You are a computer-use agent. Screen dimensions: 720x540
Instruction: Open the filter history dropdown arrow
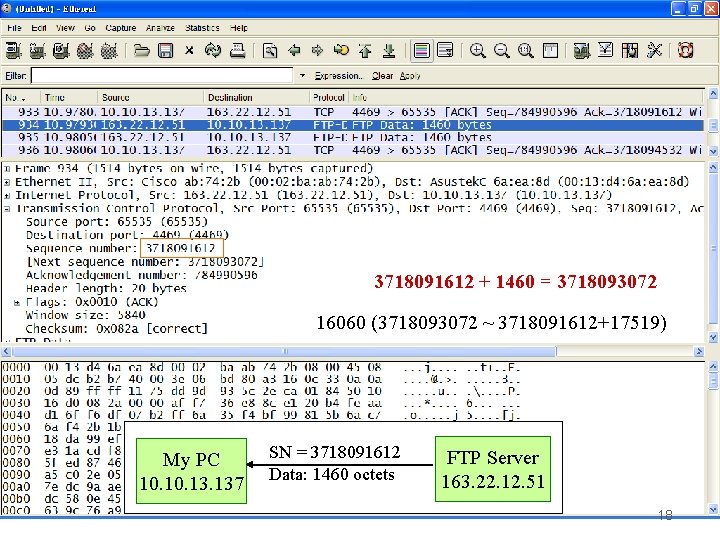(302, 75)
